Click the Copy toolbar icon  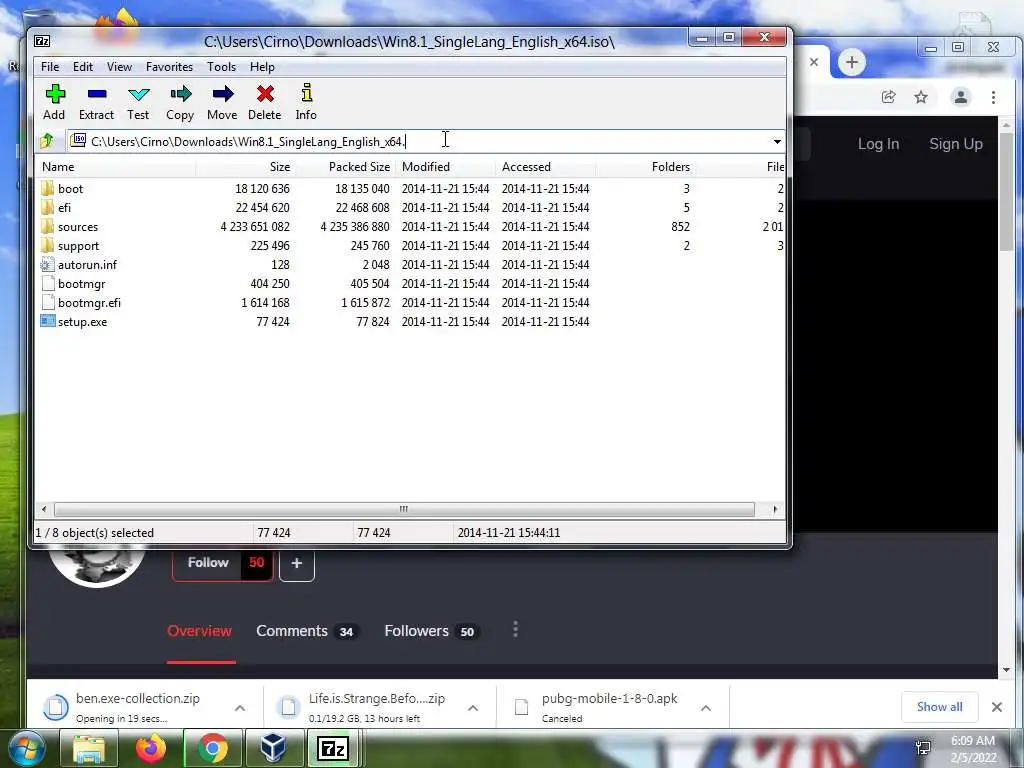(180, 94)
